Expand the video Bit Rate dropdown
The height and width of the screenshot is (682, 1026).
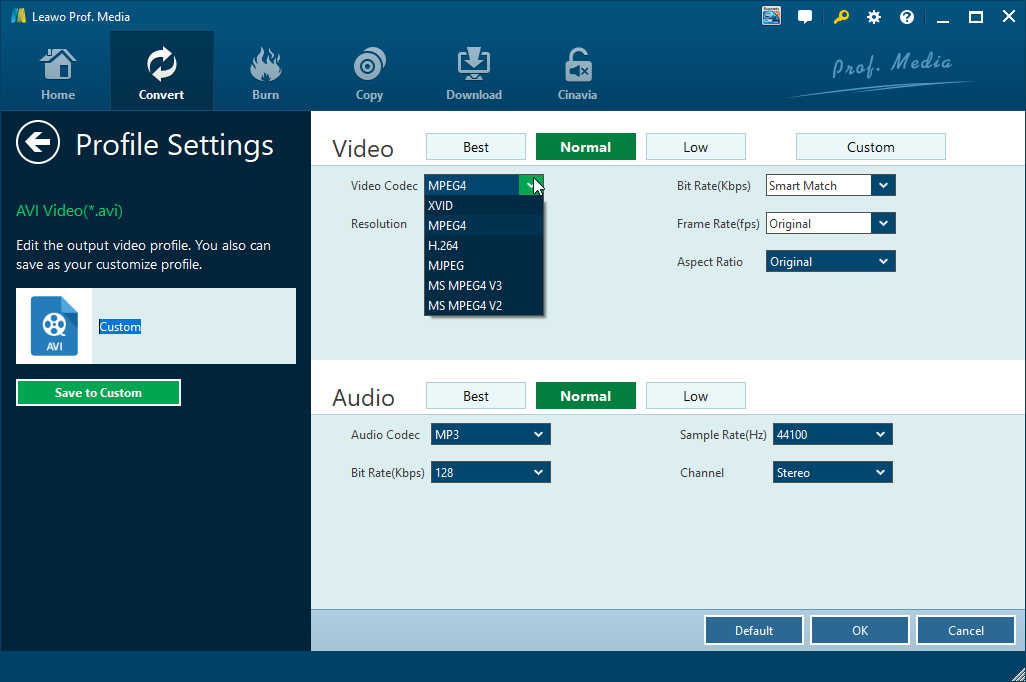click(x=882, y=186)
